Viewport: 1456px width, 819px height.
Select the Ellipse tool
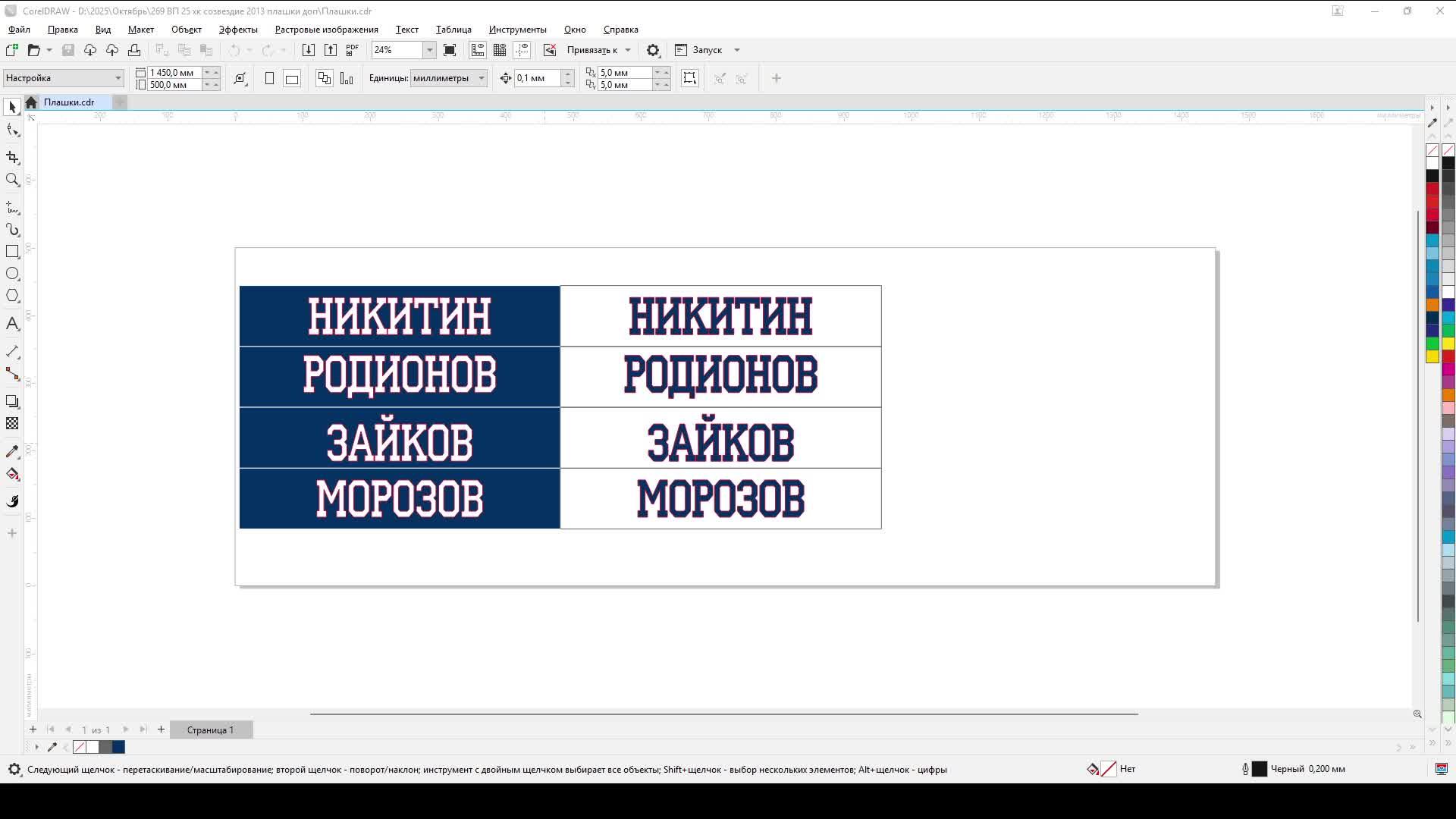coord(12,274)
